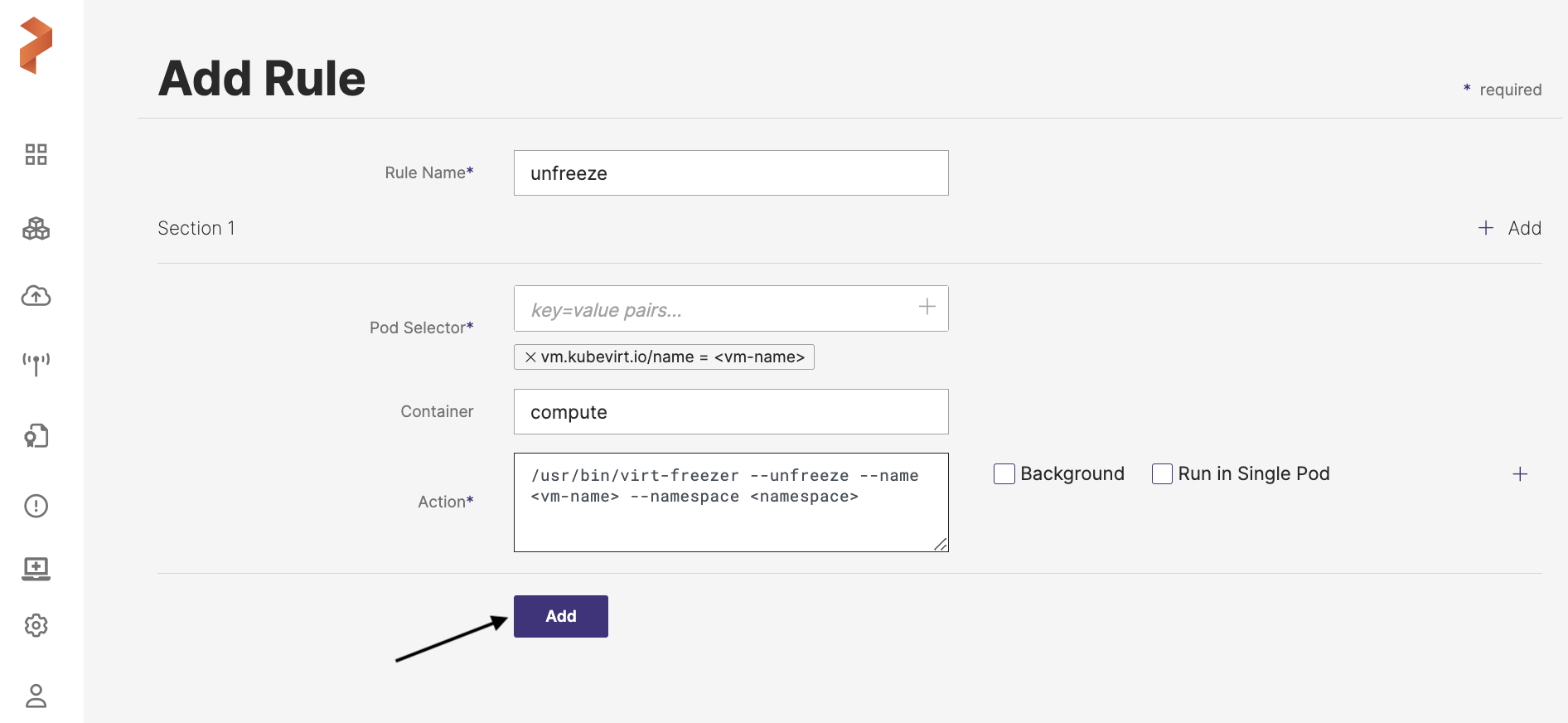Click the antenna broadcast sidebar icon
1568x723 pixels.
tap(36, 363)
